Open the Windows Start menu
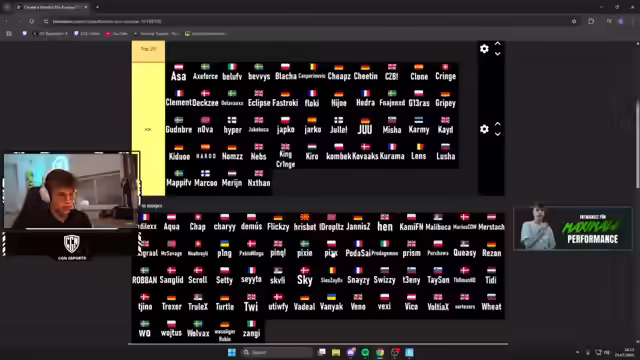This screenshot has height=360, width=640. (232, 352)
